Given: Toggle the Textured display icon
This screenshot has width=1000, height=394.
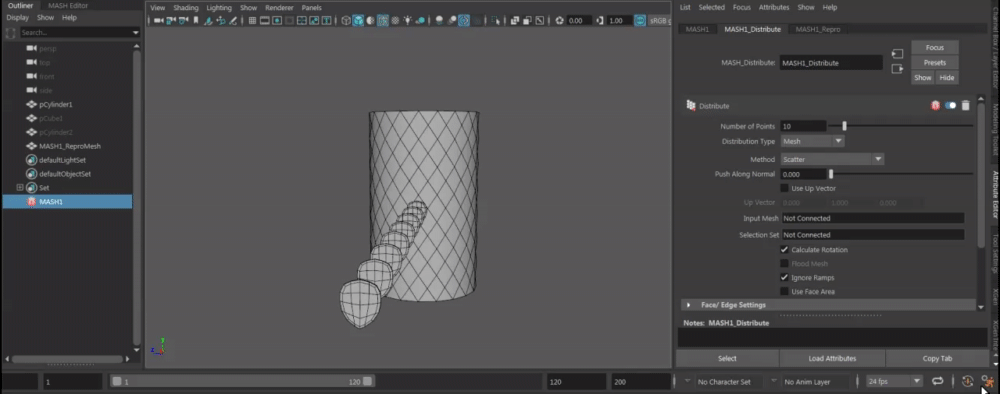Looking at the screenshot, I should click(395, 21).
